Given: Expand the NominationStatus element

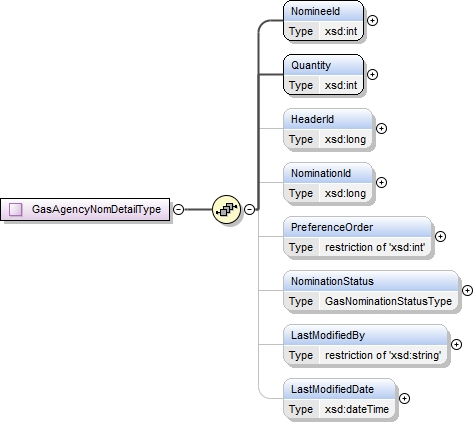Looking at the screenshot, I should tap(467, 290).
